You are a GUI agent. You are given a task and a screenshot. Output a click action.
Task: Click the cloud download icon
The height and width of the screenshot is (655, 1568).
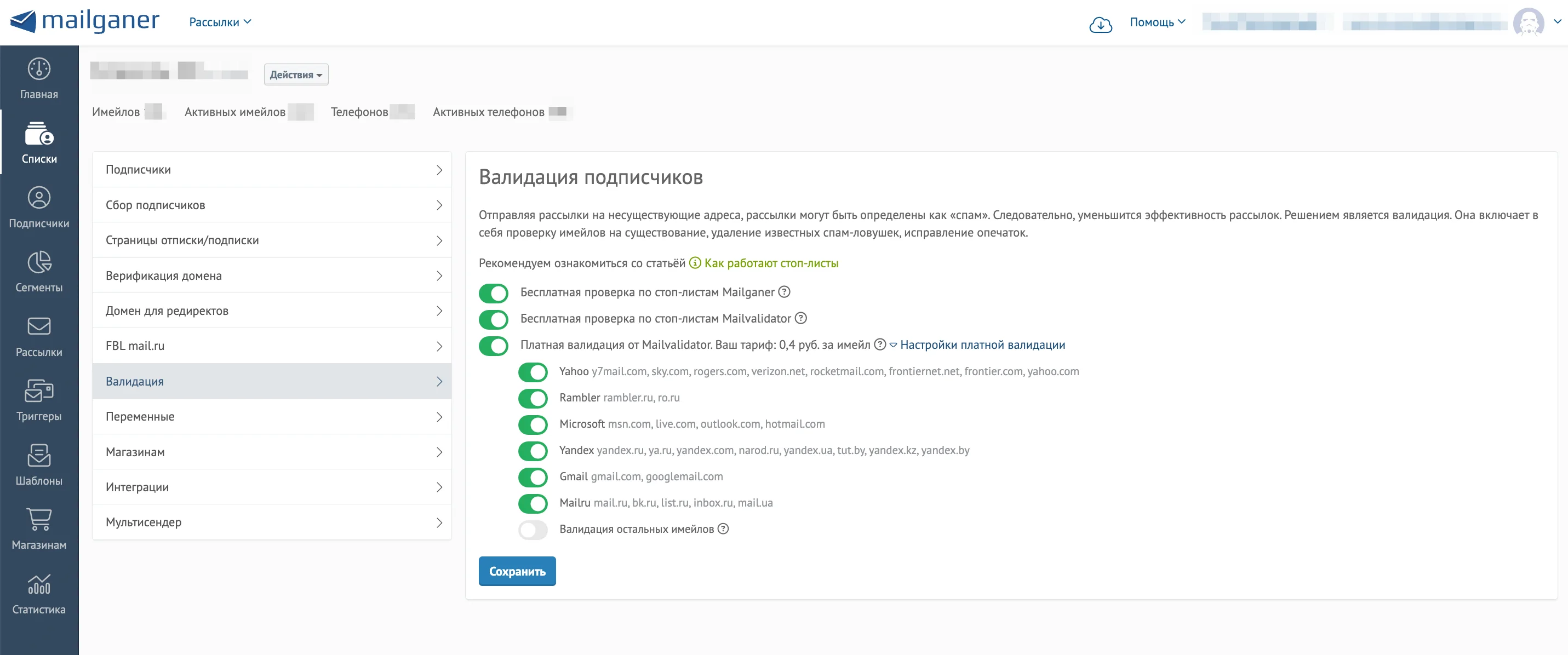1101,24
